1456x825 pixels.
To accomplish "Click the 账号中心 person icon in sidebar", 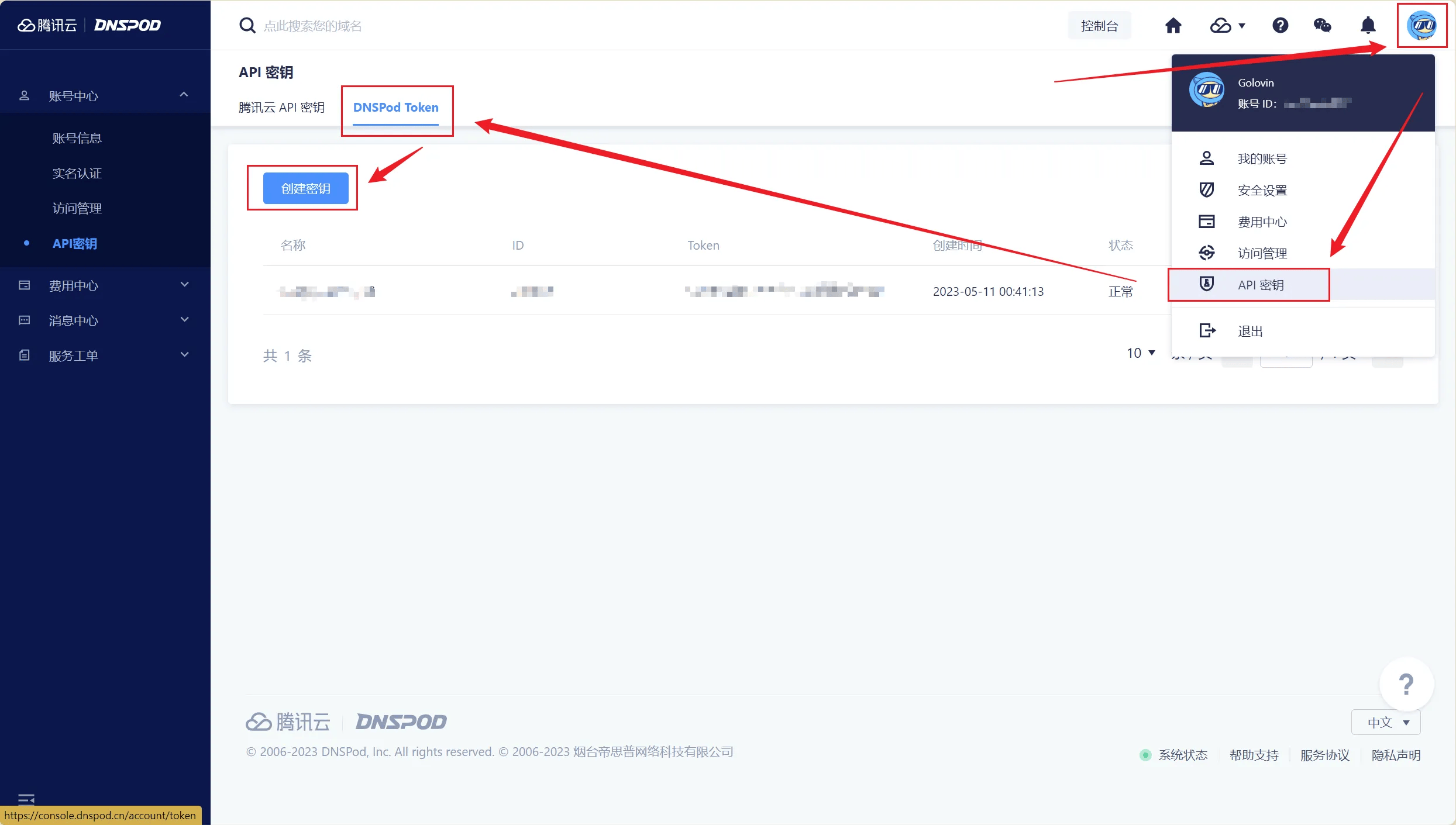I will (24, 95).
